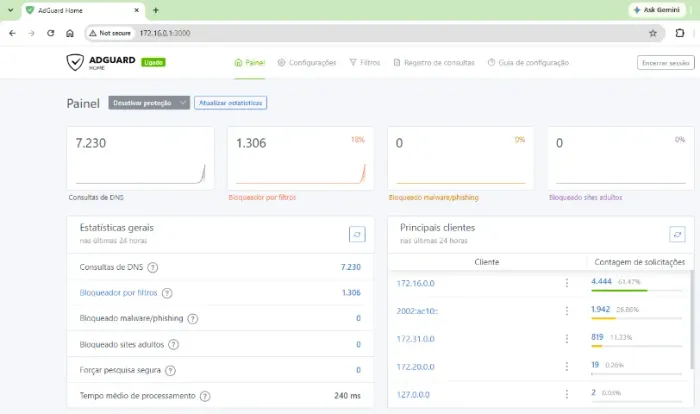Open options menu for client 2002:ac10::
700x414 pixels.
pos(567,311)
